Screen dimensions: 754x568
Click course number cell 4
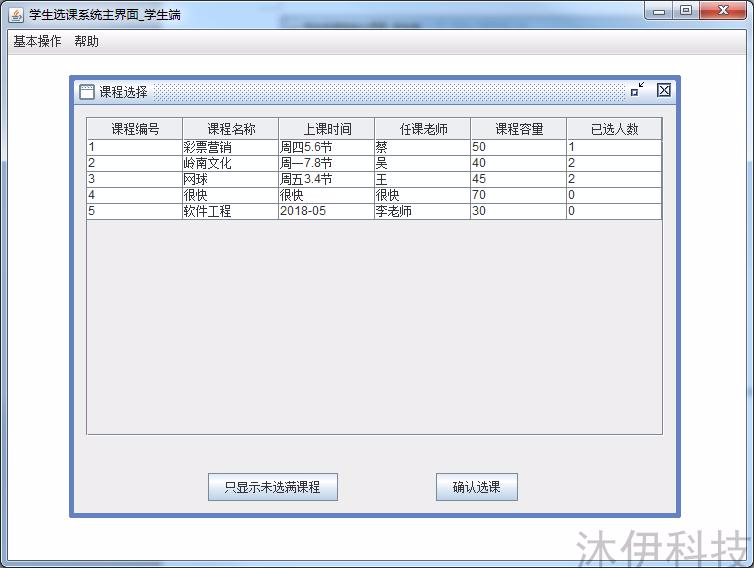135,195
